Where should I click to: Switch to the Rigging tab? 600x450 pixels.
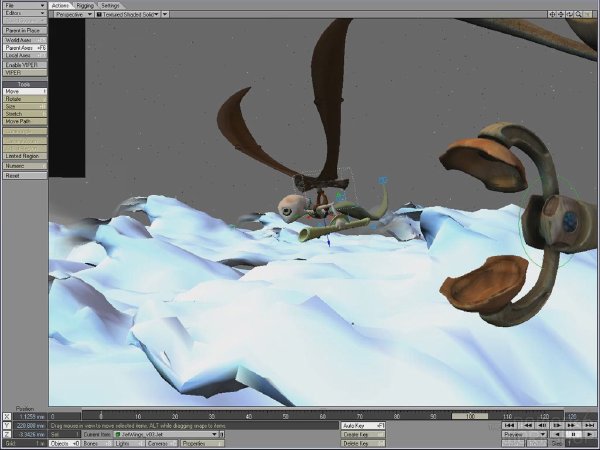tap(85, 5)
